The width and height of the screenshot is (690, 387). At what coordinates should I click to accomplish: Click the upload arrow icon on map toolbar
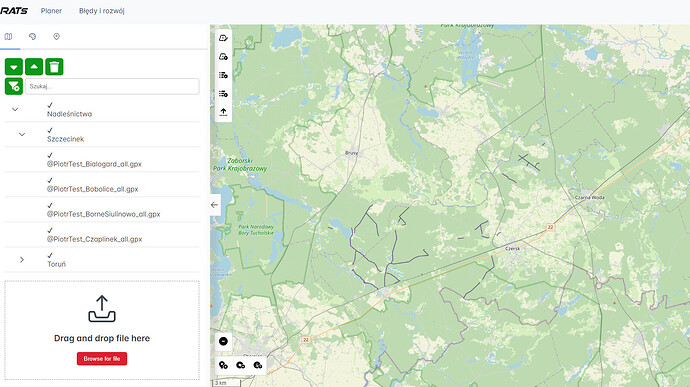coord(223,112)
